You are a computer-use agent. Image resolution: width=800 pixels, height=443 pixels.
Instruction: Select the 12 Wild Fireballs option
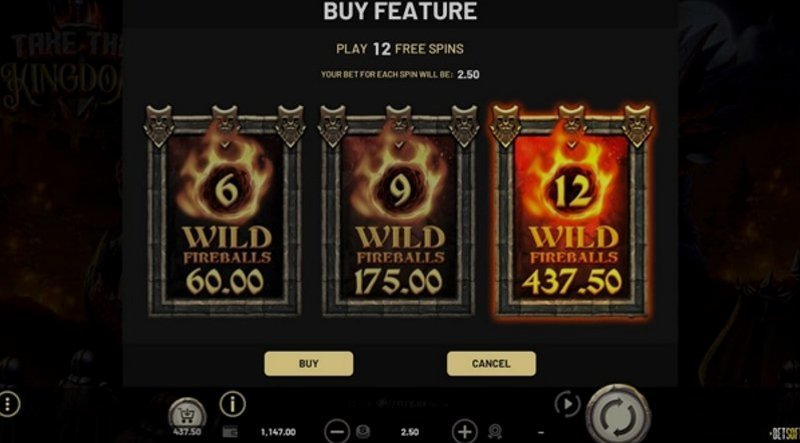(x=572, y=210)
